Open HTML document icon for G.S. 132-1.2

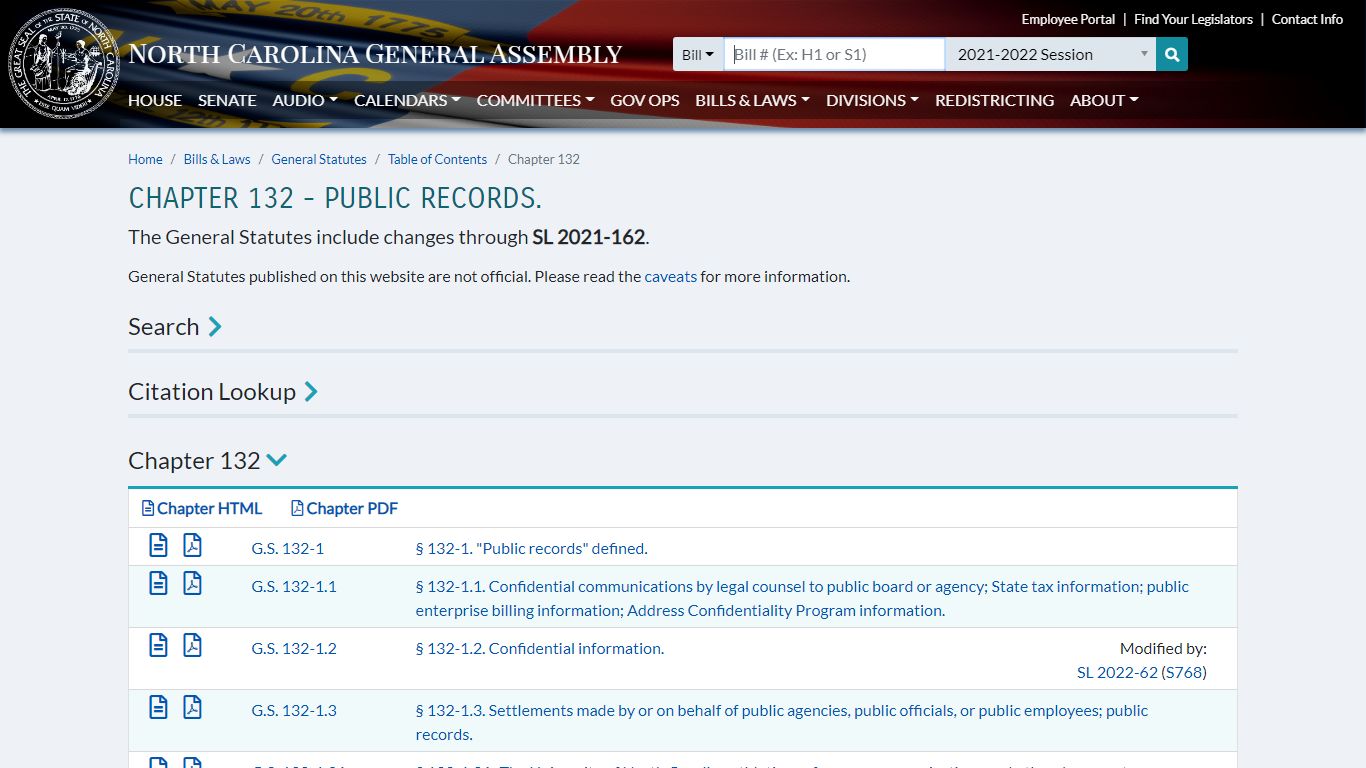point(158,645)
